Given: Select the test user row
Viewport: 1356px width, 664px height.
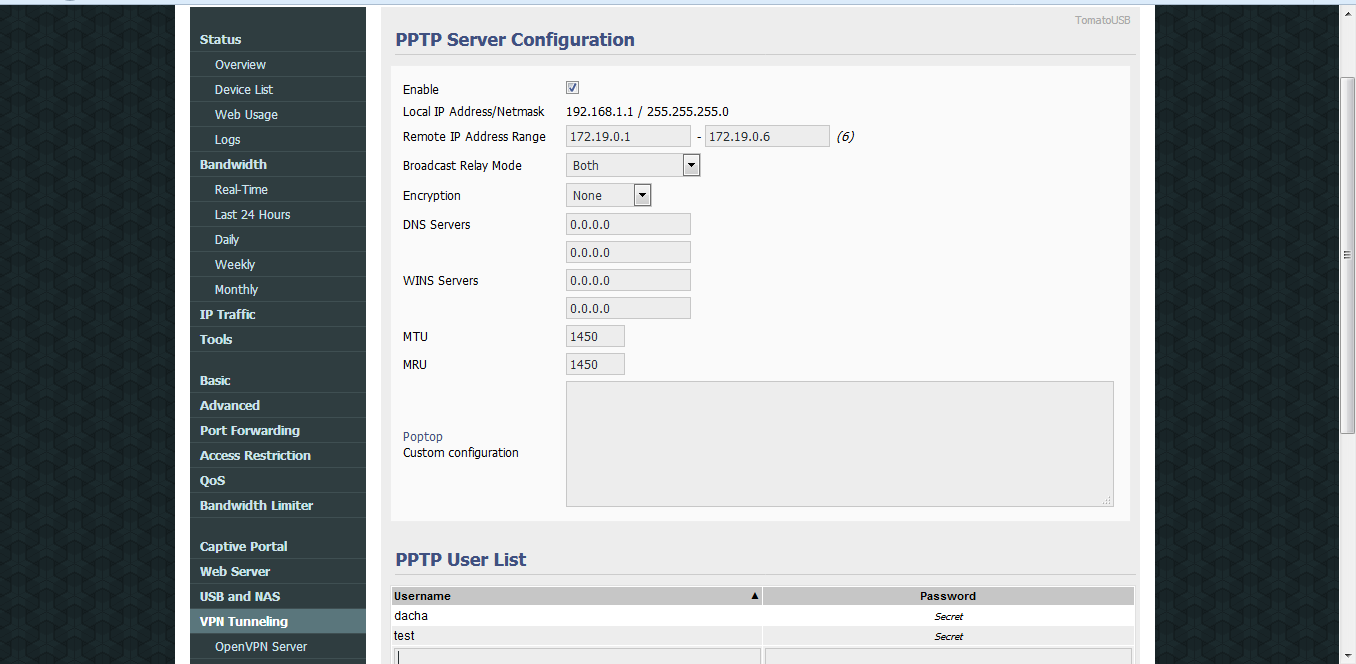Looking at the screenshot, I should click(763, 636).
